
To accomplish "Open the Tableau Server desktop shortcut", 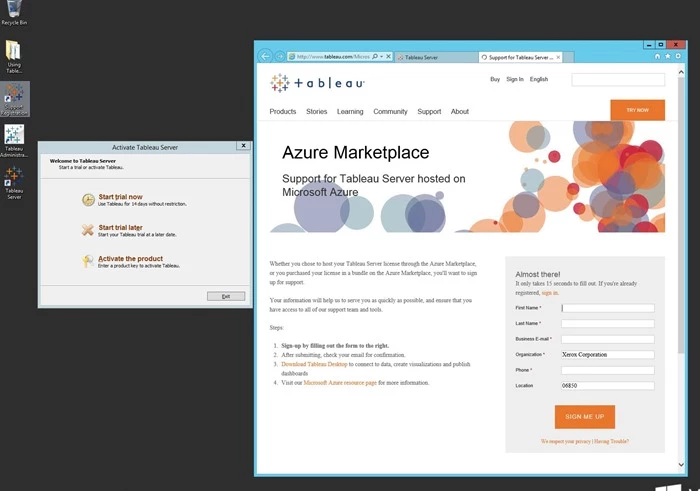I will pos(14,183).
